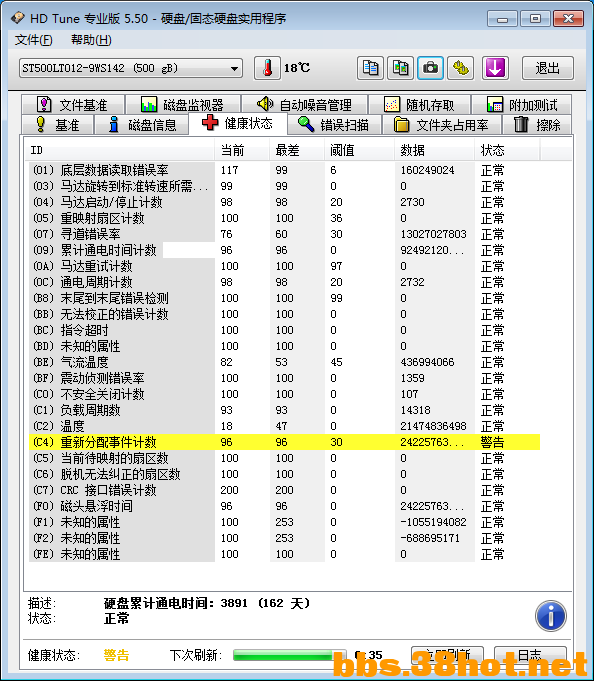Screen dimensions: 594x681
Task: Select the (09) 累计通电时间计数 row
Action: click(x=284, y=250)
